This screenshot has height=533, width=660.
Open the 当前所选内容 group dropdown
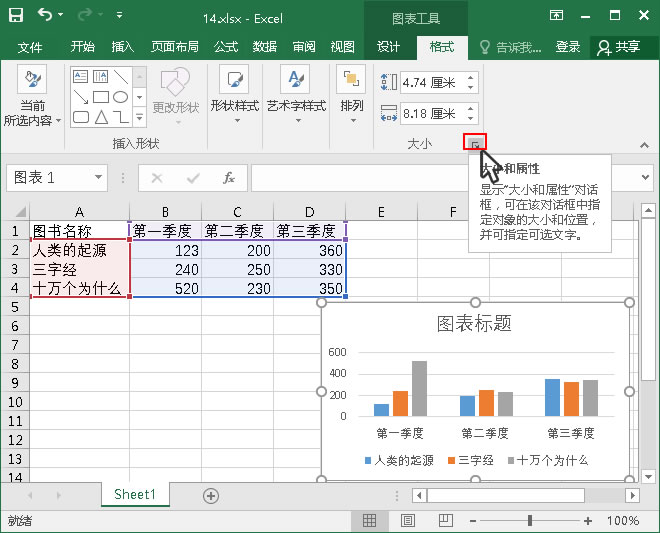(x=32, y=96)
